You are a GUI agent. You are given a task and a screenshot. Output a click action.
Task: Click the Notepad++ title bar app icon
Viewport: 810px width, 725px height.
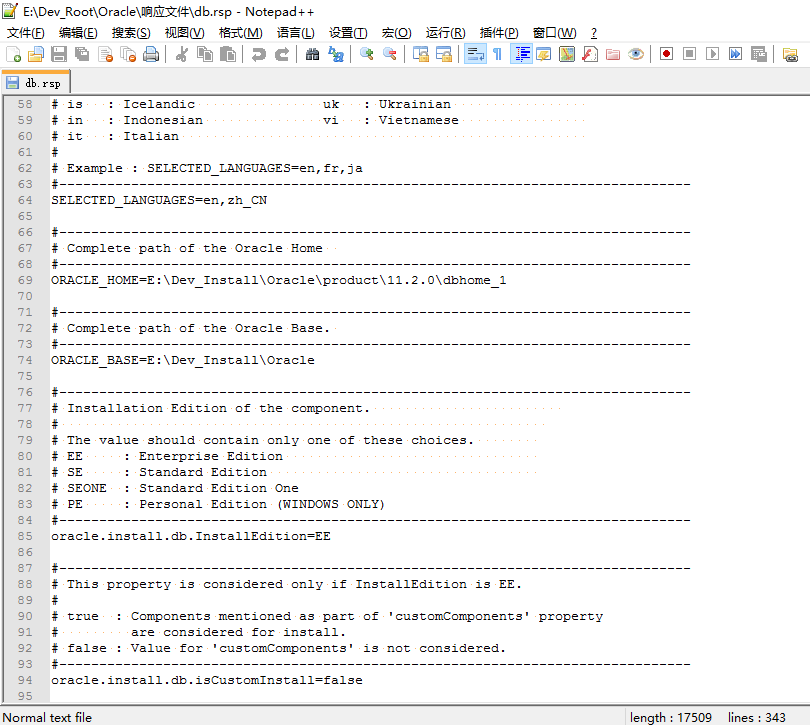click(x=10, y=10)
